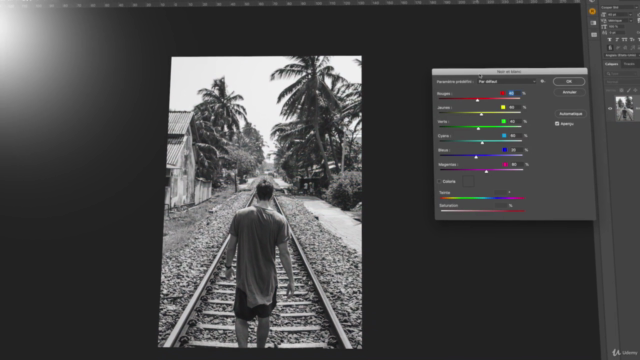640x360 pixels.
Task: Click the Teinte hue rainbow slider
Action: pos(482,198)
